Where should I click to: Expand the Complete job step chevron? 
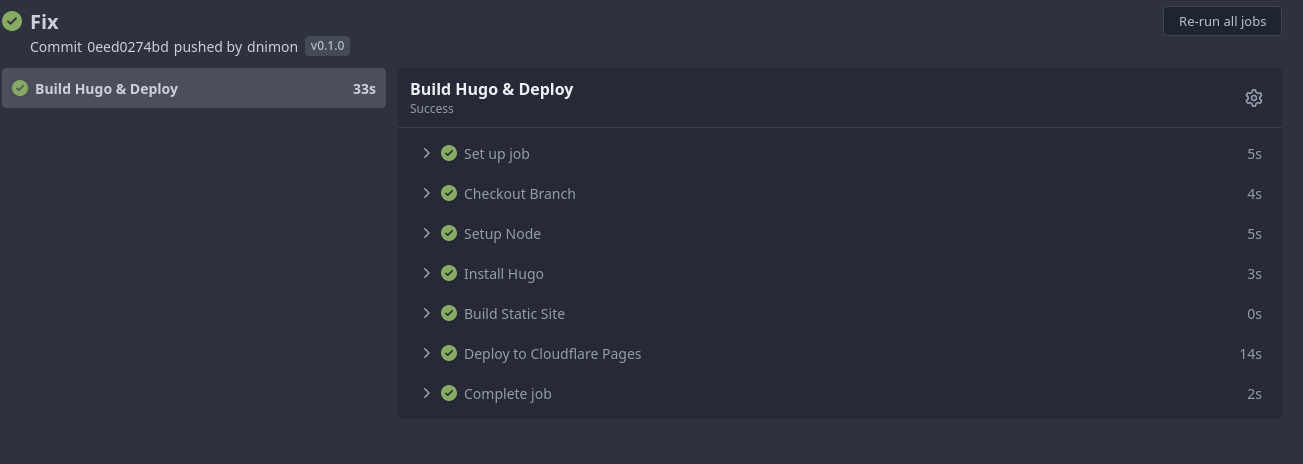(427, 393)
